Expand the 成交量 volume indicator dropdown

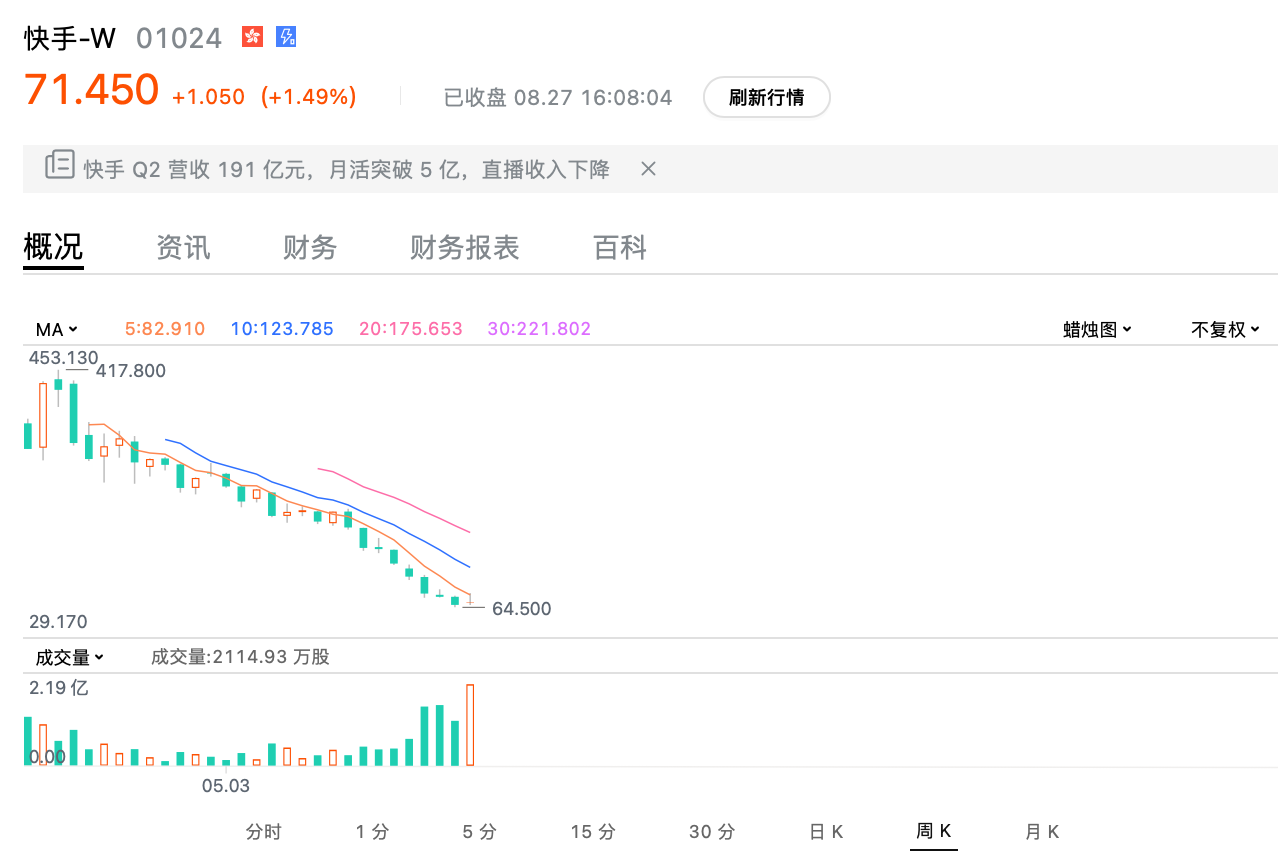click(x=70, y=657)
